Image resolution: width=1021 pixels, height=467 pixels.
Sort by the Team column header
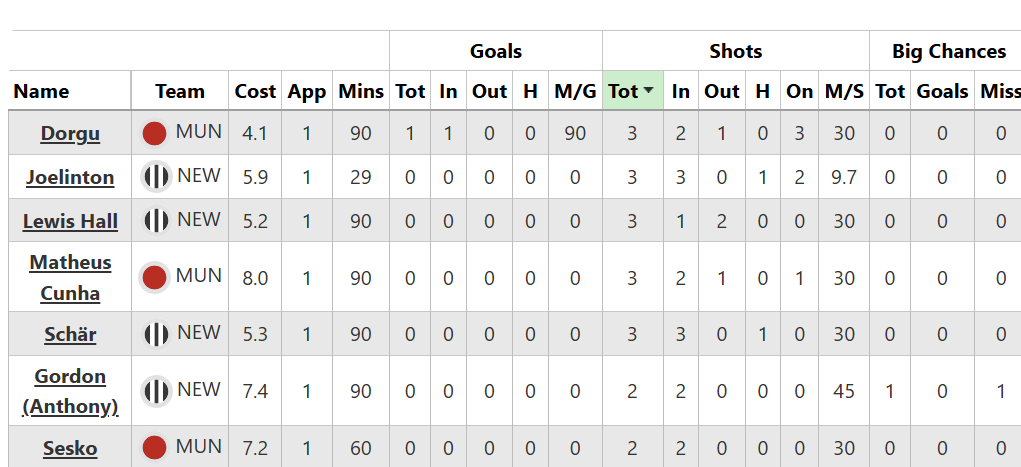coord(180,91)
